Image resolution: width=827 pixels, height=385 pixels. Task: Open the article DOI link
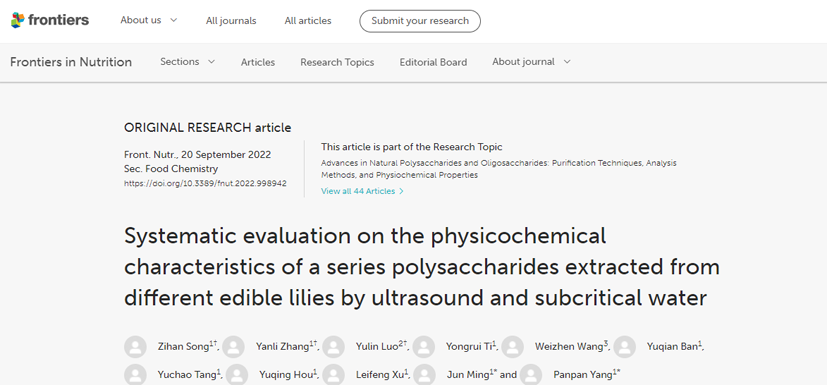(205, 184)
